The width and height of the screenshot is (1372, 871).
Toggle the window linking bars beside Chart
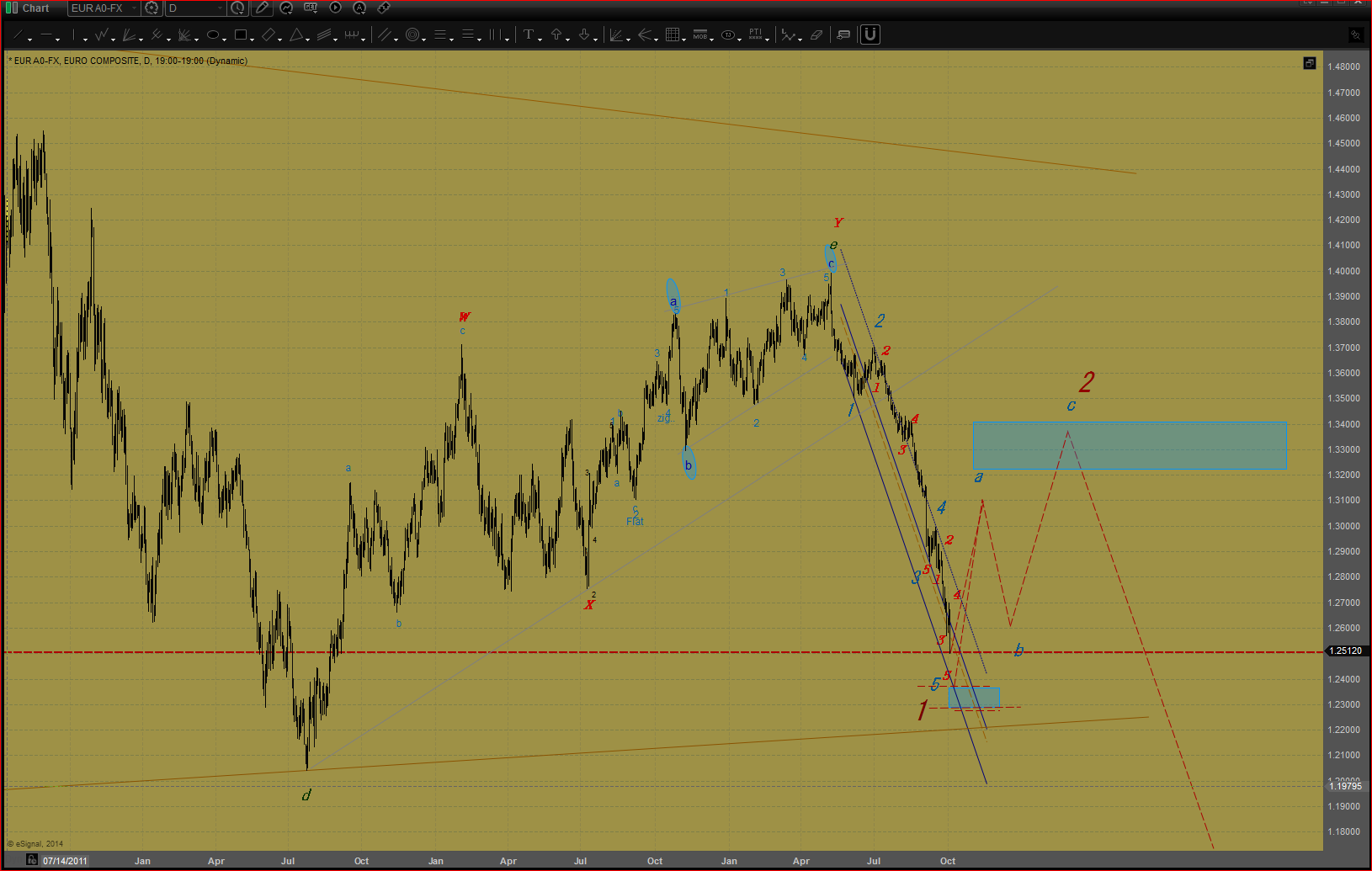click(13, 8)
